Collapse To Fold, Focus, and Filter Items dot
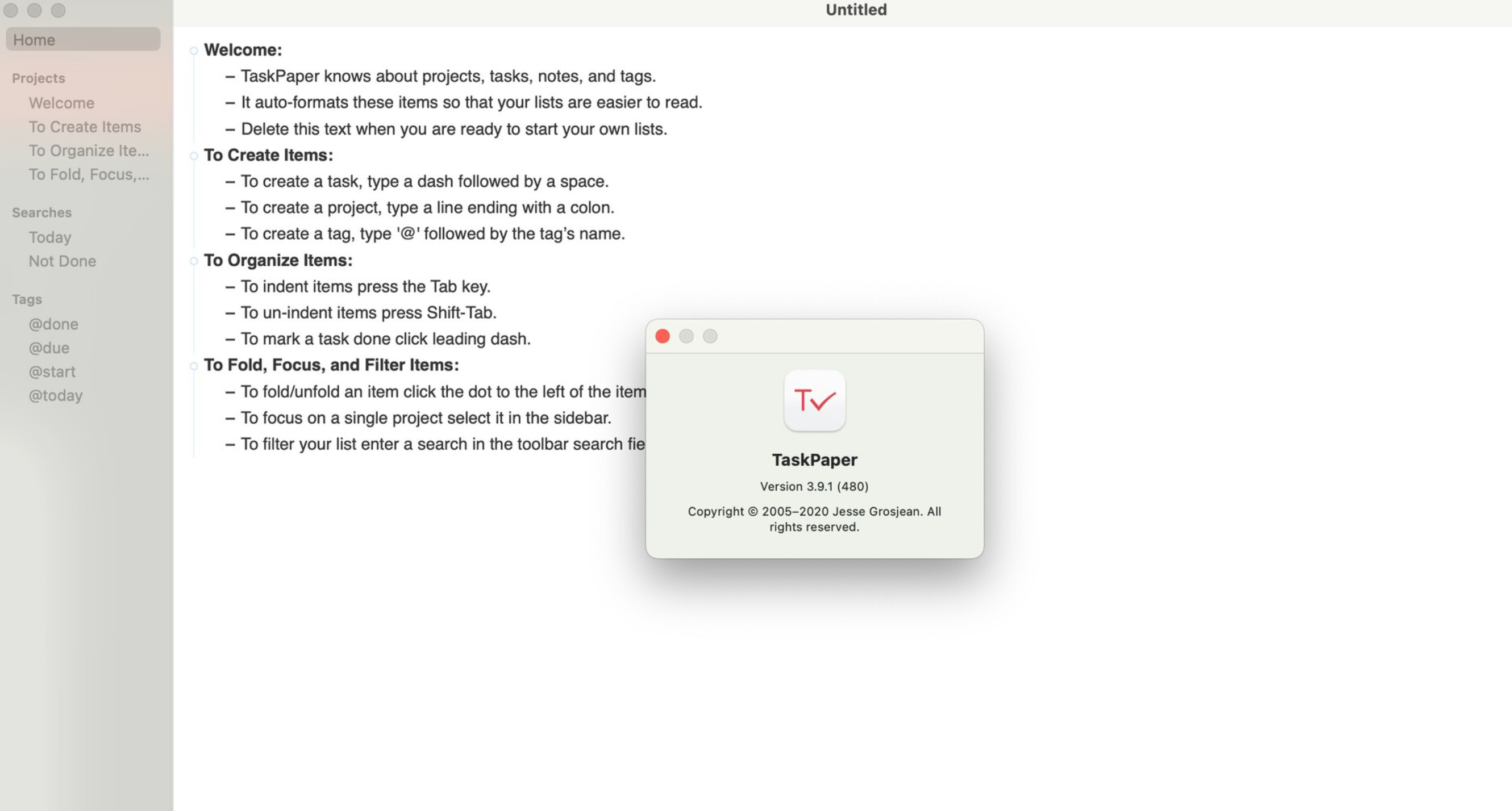1512x811 pixels. [194, 366]
